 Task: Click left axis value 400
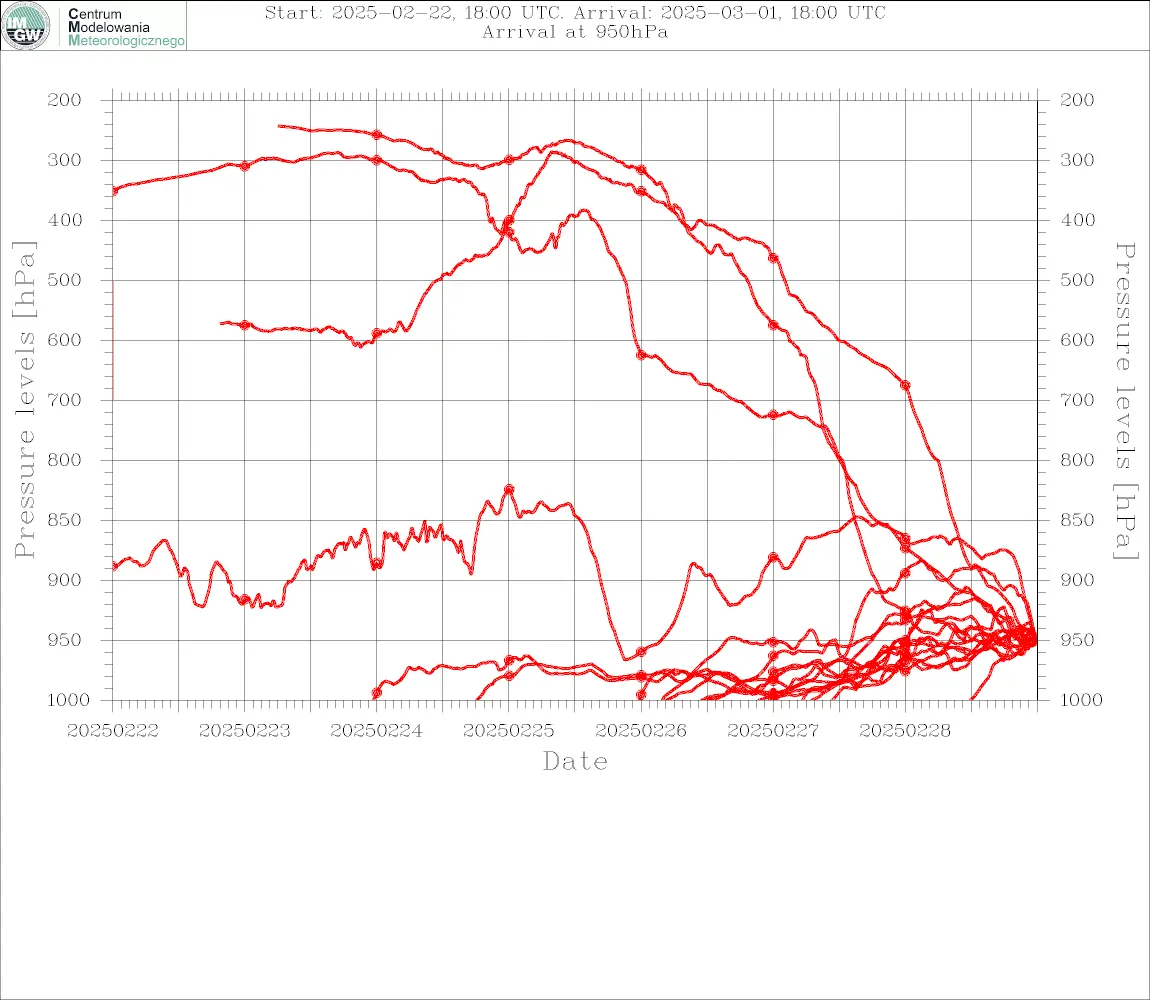point(65,220)
